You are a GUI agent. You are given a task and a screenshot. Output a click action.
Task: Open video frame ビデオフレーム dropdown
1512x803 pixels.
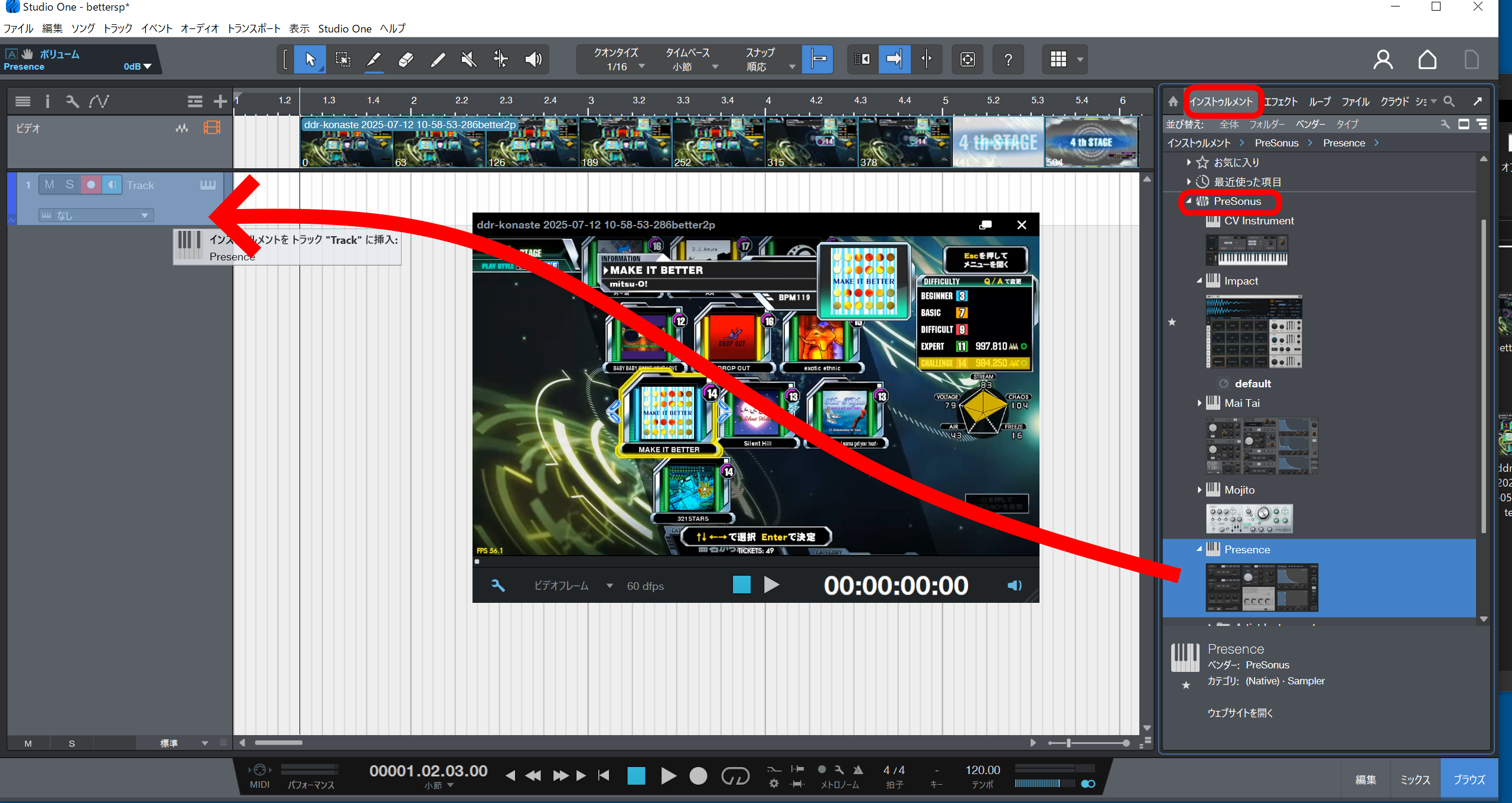573,586
